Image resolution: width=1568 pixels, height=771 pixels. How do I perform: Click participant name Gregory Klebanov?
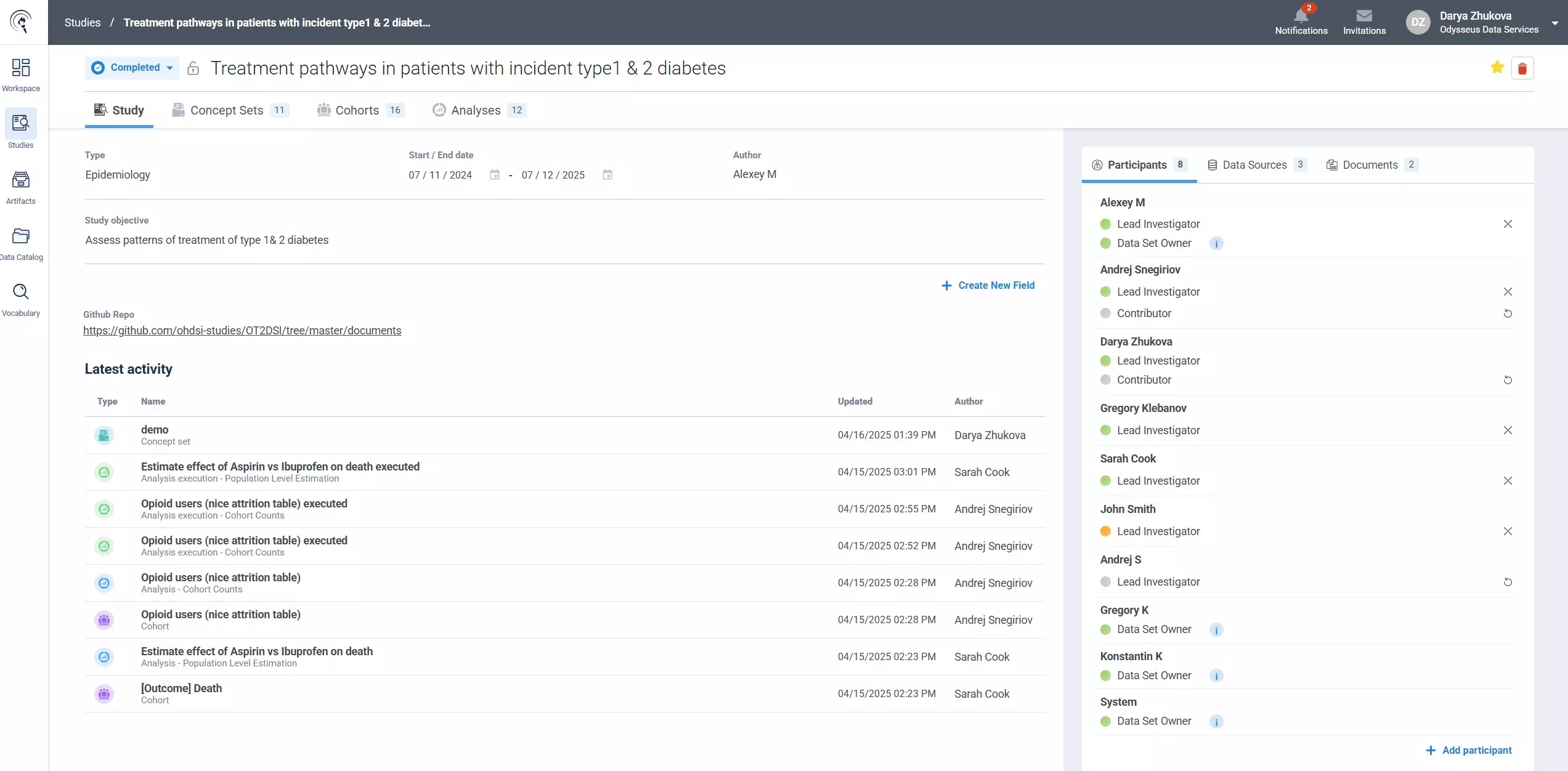point(1143,408)
